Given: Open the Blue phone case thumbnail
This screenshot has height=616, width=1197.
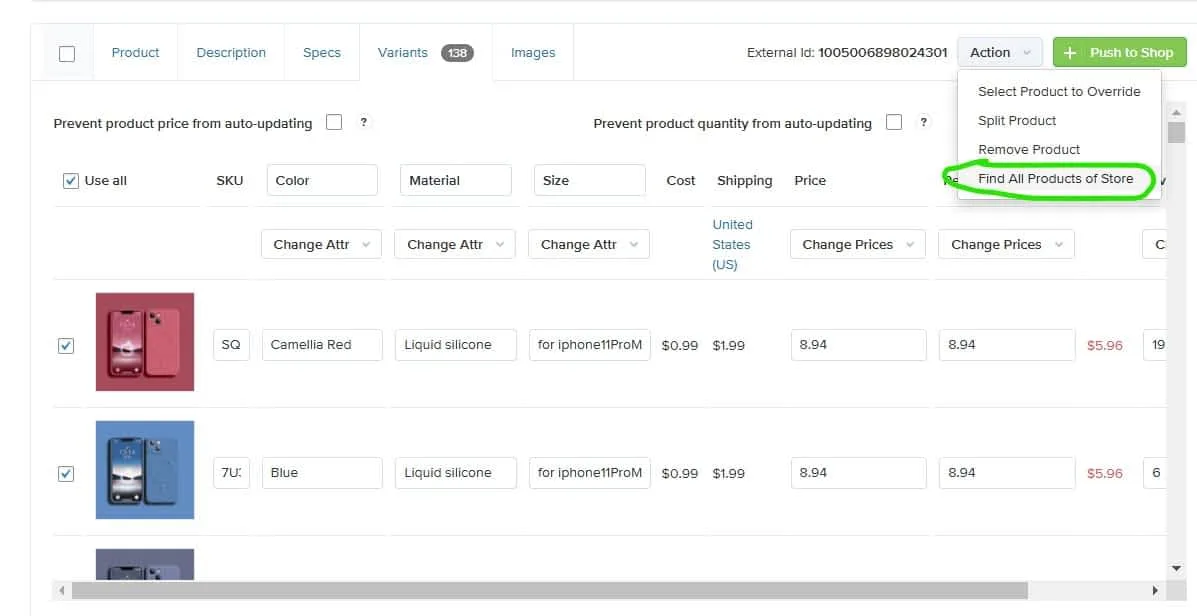Looking at the screenshot, I should 145,470.
